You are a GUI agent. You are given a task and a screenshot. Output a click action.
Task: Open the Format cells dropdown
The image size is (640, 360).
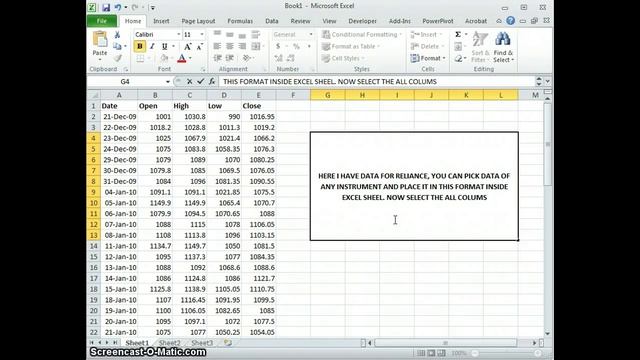[428, 58]
